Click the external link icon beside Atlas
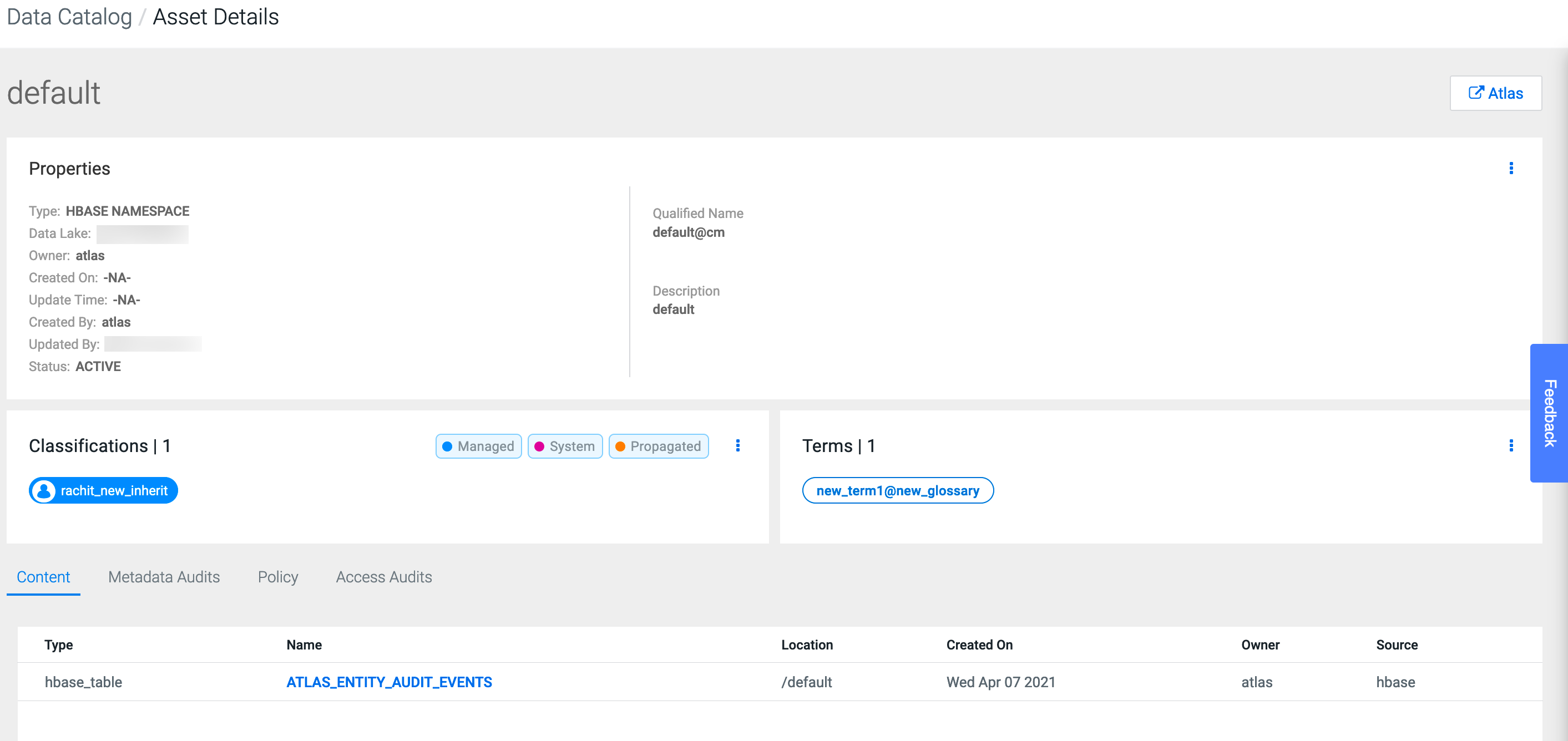Image resolution: width=1568 pixels, height=741 pixels. click(x=1475, y=93)
